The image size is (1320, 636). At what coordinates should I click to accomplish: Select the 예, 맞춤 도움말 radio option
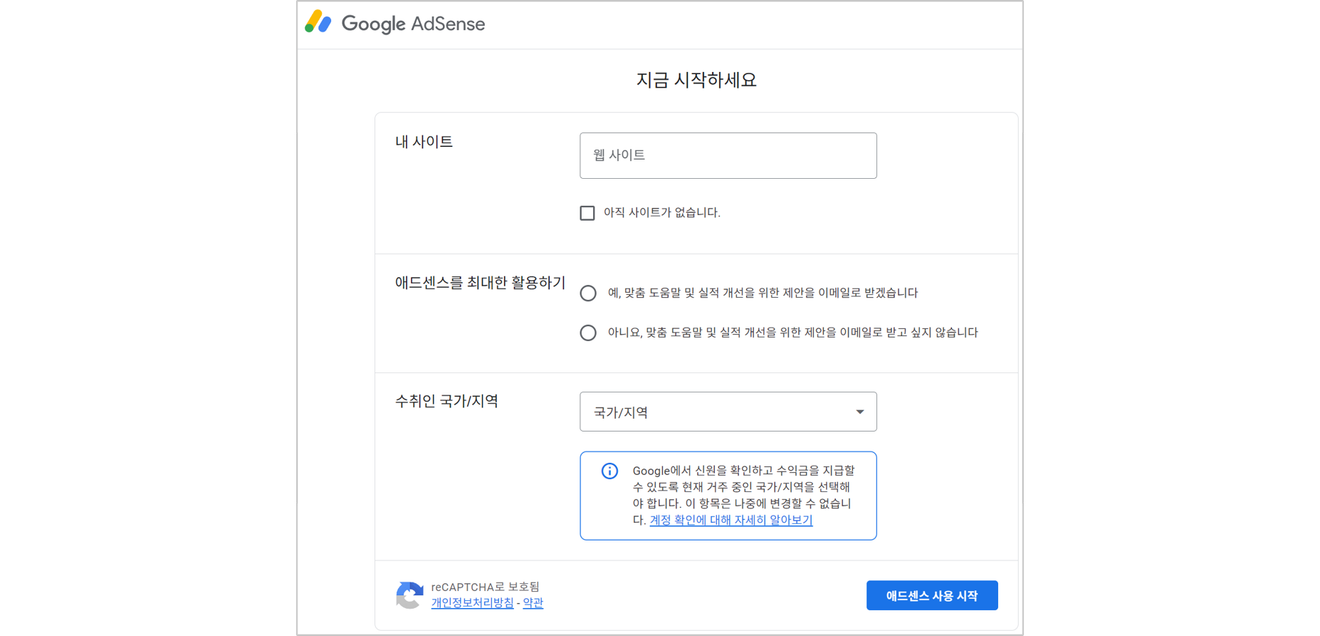pyautogui.click(x=588, y=293)
